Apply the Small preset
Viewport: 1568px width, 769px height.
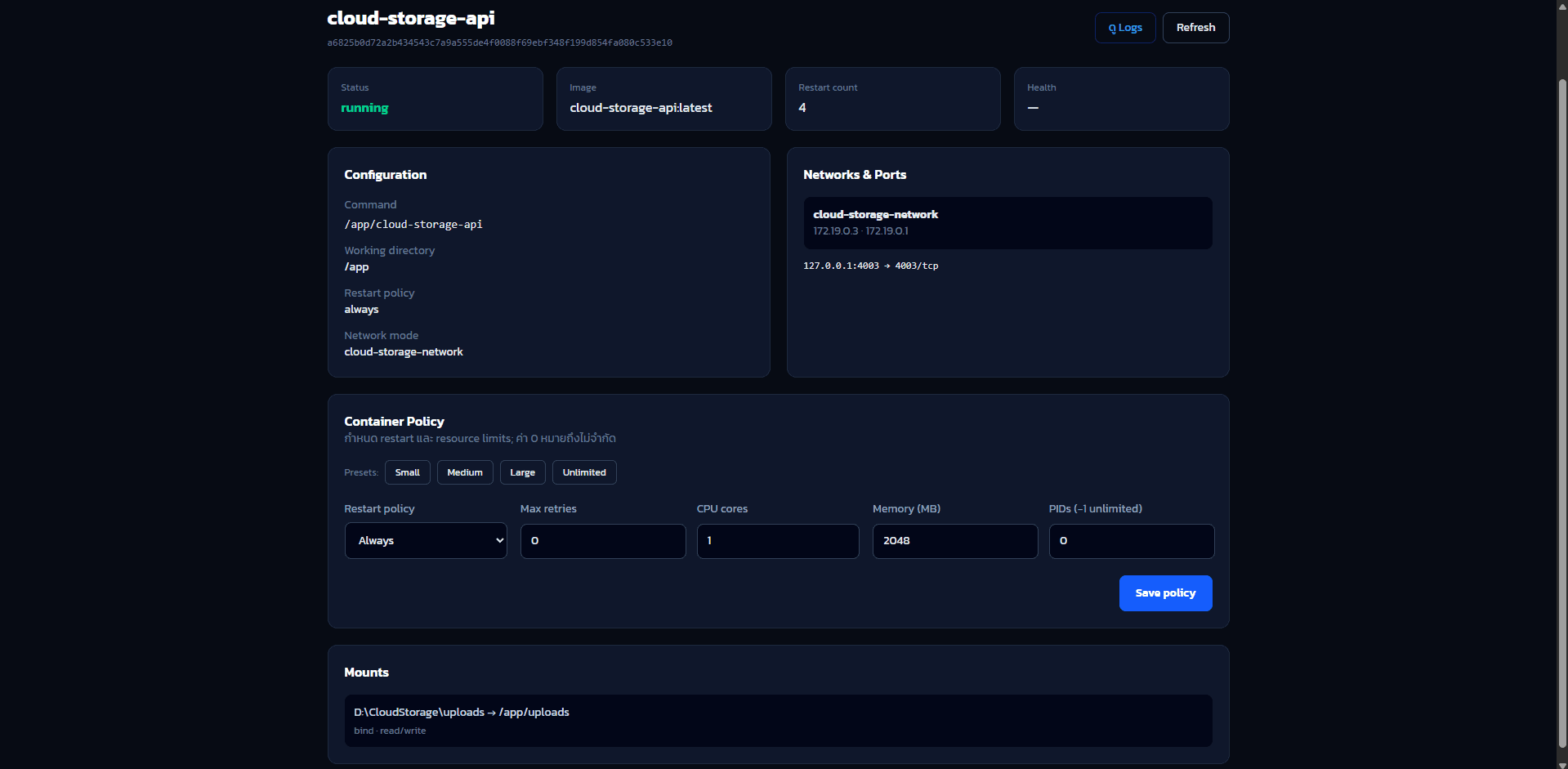(408, 472)
